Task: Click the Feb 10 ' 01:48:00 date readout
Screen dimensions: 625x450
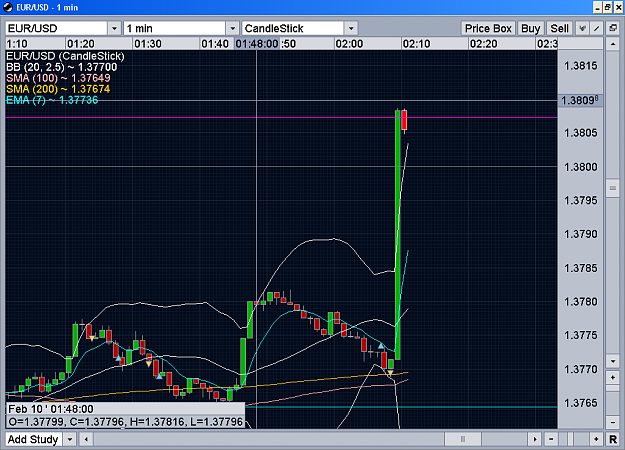Action: (51, 409)
